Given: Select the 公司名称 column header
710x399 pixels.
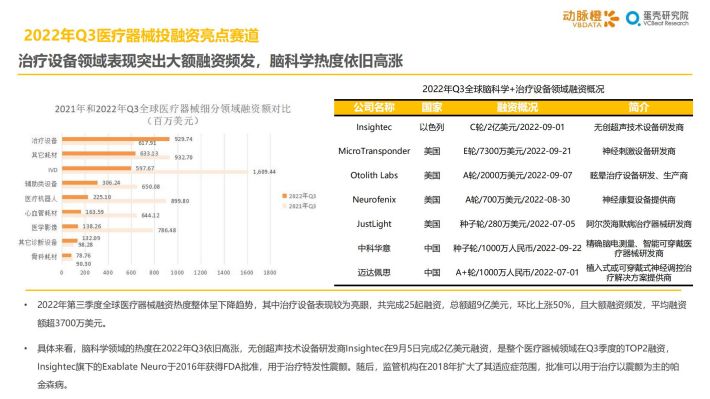Looking at the screenshot, I should pyautogui.click(x=374, y=107).
